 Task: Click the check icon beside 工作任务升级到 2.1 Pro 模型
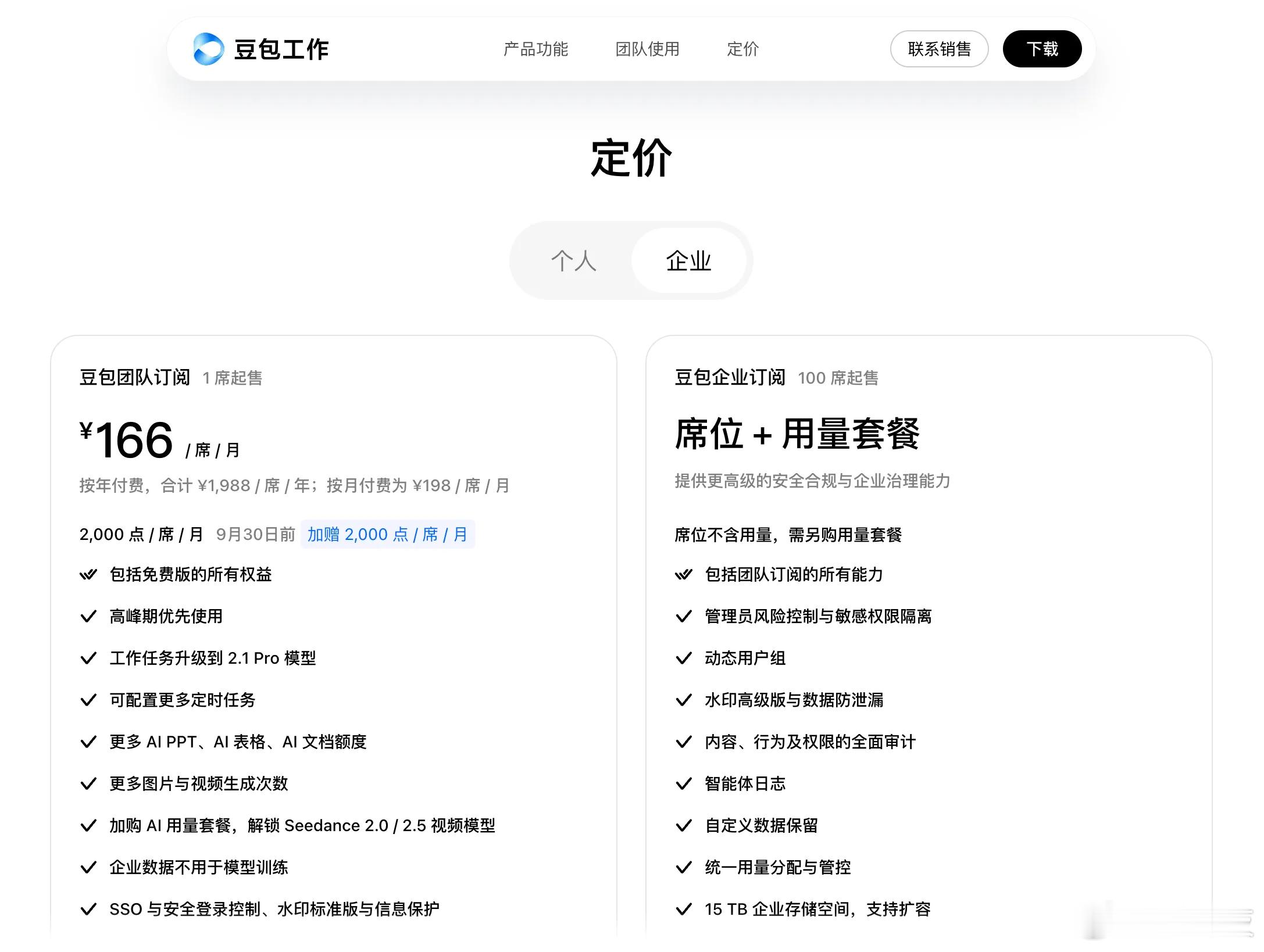click(x=88, y=658)
